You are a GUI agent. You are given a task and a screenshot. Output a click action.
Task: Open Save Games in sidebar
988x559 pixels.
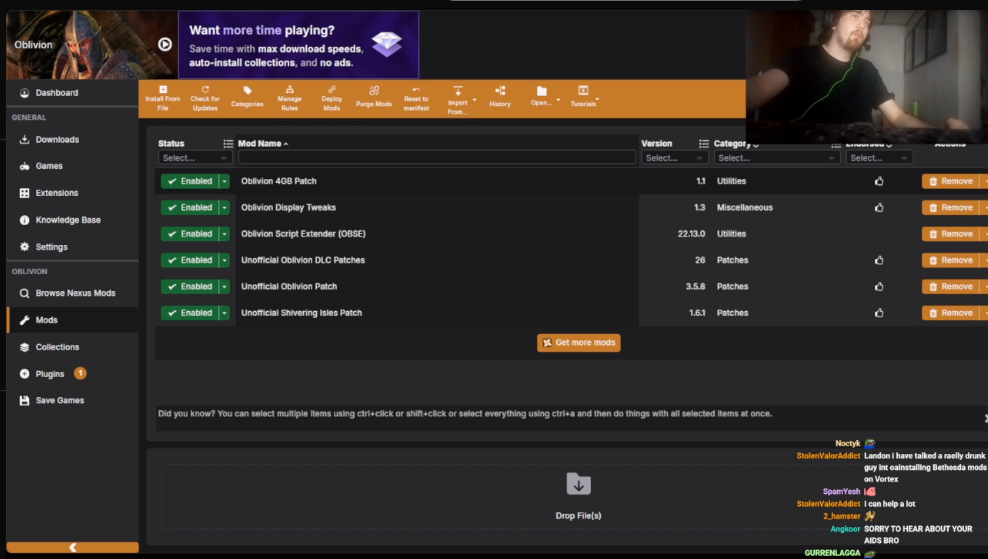(x=72, y=401)
